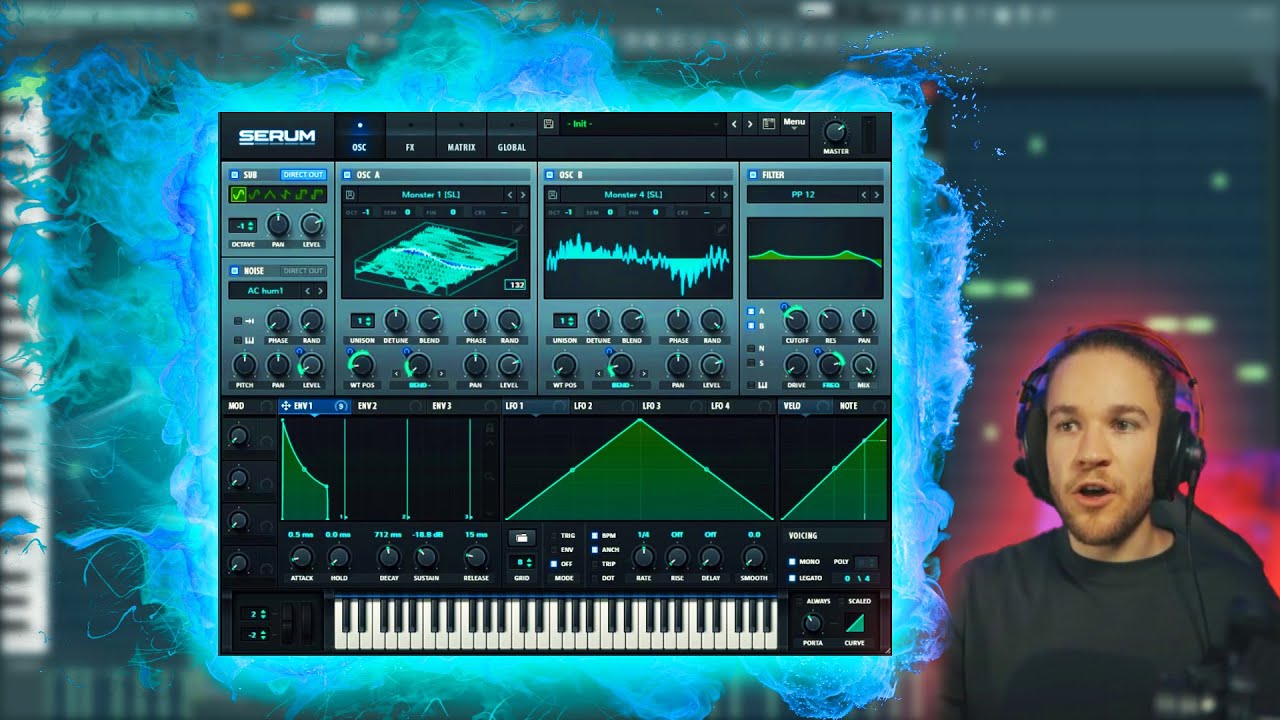Select the sine wave shape in SUB
The image size is (1280, 720).
click(x=238, y=195)
